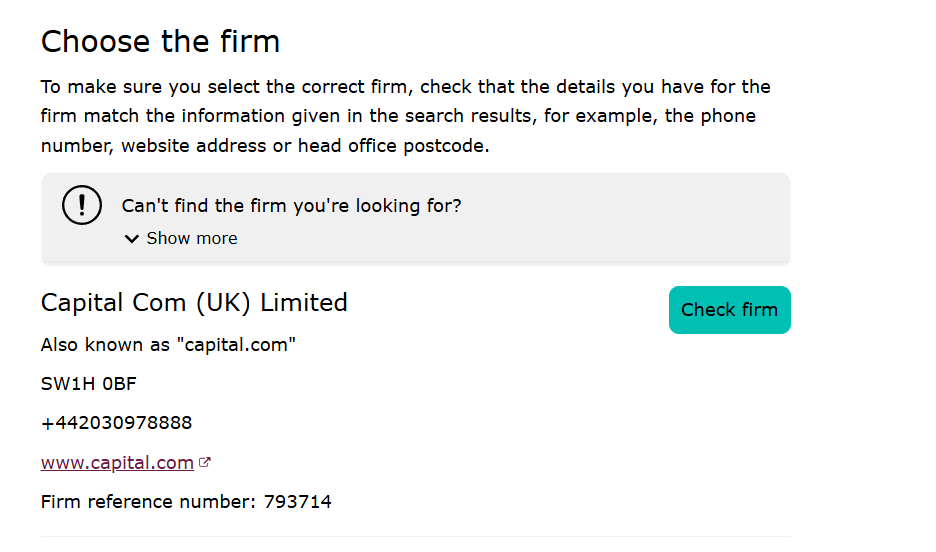Image resolution: width=936 pixels, height=552 pixels.
Task: Expand the "Show more" text label
Action: click(x=192, y=239)
